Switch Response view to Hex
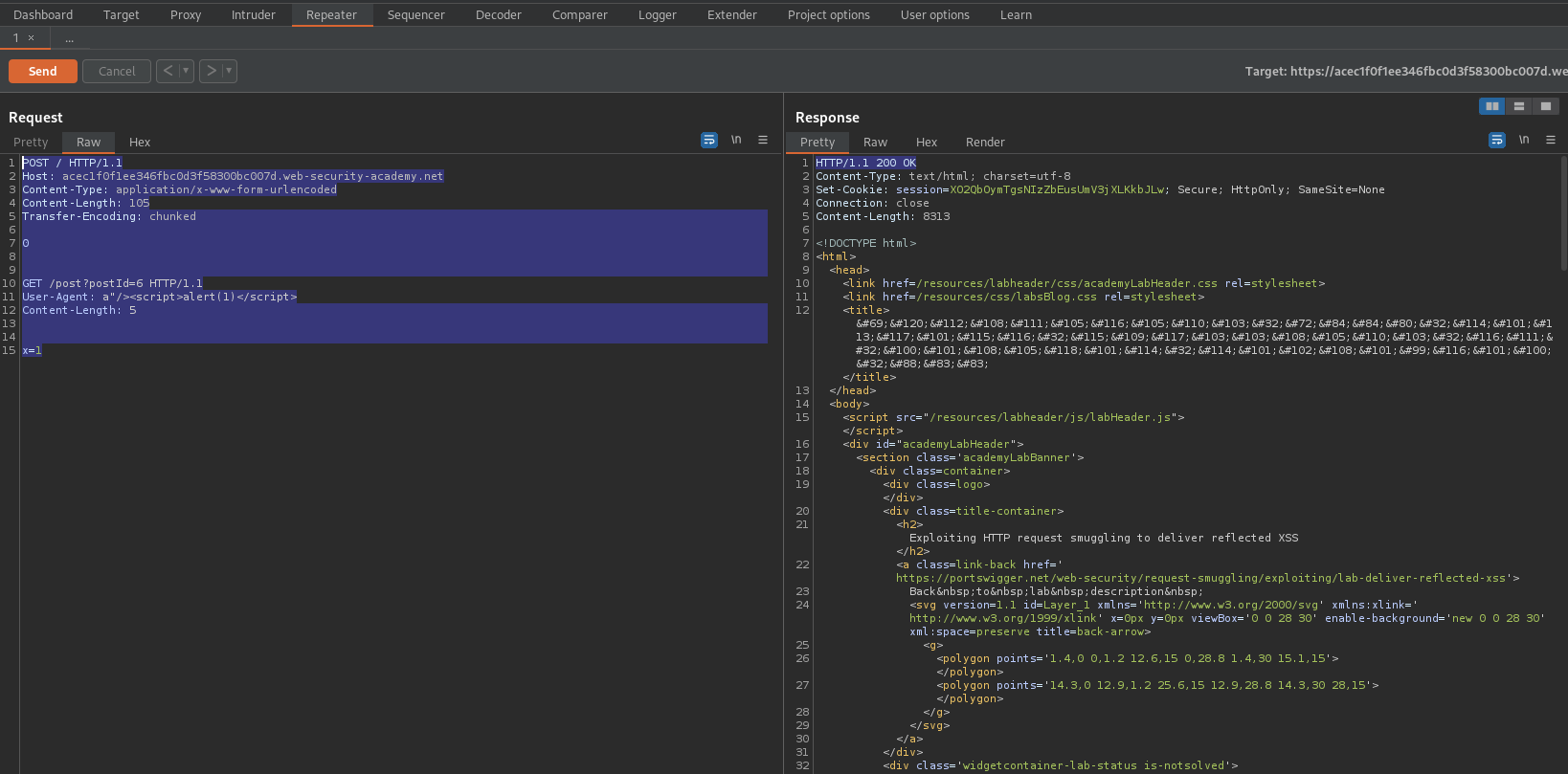This screenshot has width=1568, height=774. pos(927,142)
